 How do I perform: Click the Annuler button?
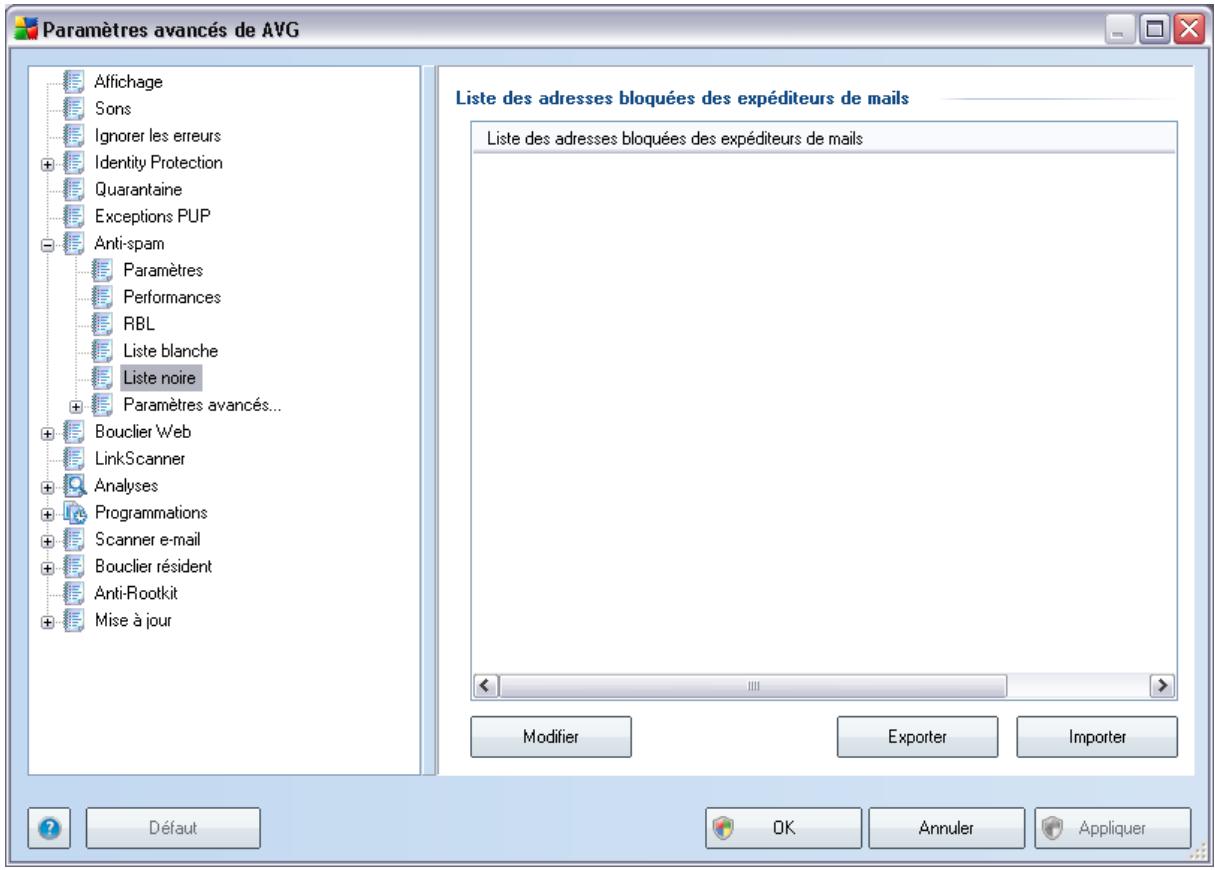point(948,829)
